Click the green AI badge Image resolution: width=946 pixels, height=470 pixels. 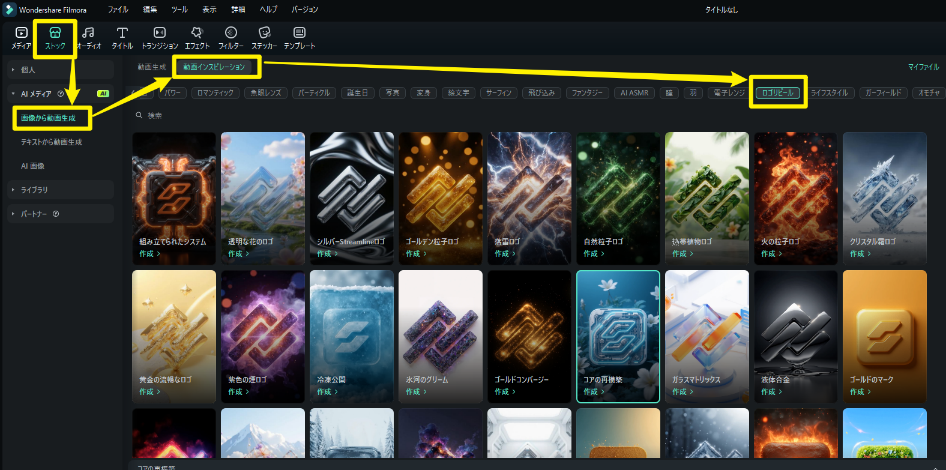[x=103, y=94]
